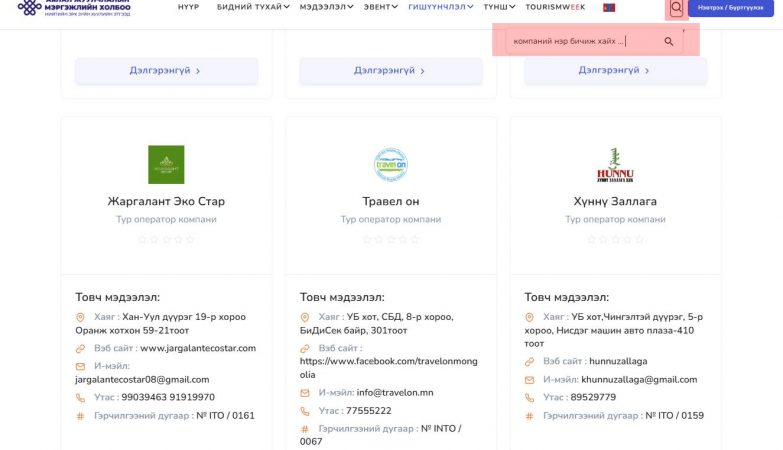This screenshot has width=783, height=450.
Task: Click website link icon for Жаргалант Эко Стар
Action: (80, 349)
